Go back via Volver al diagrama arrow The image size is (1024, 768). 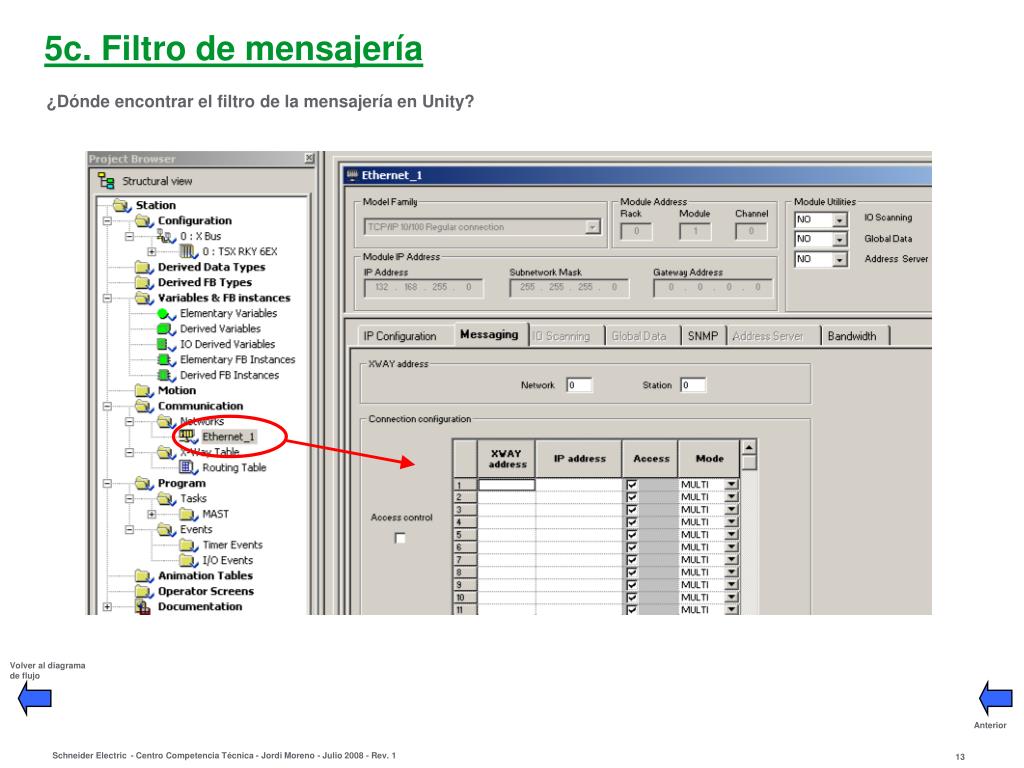click(35, 698)
